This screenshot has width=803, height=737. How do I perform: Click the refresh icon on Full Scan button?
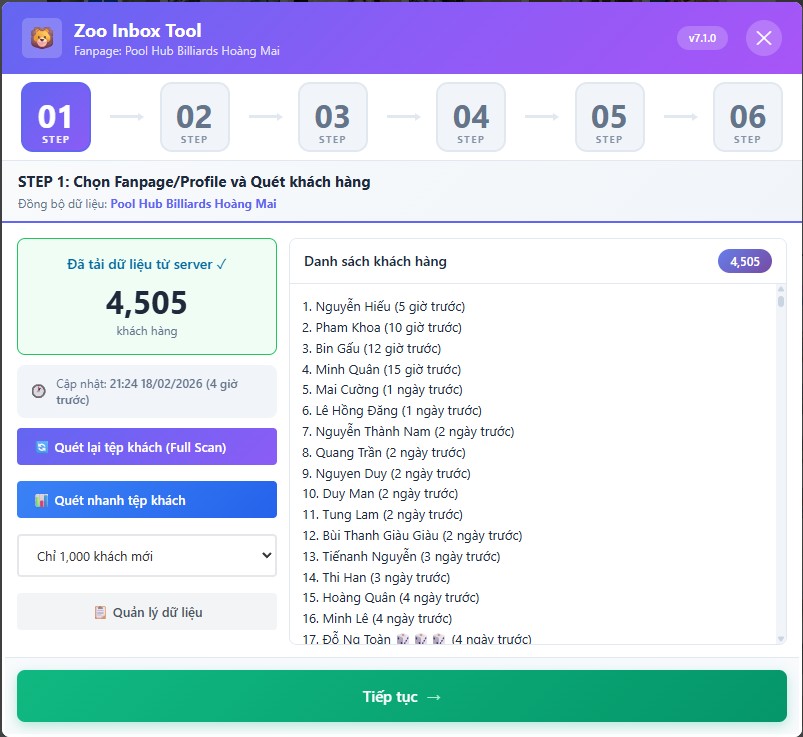point(41,447)
